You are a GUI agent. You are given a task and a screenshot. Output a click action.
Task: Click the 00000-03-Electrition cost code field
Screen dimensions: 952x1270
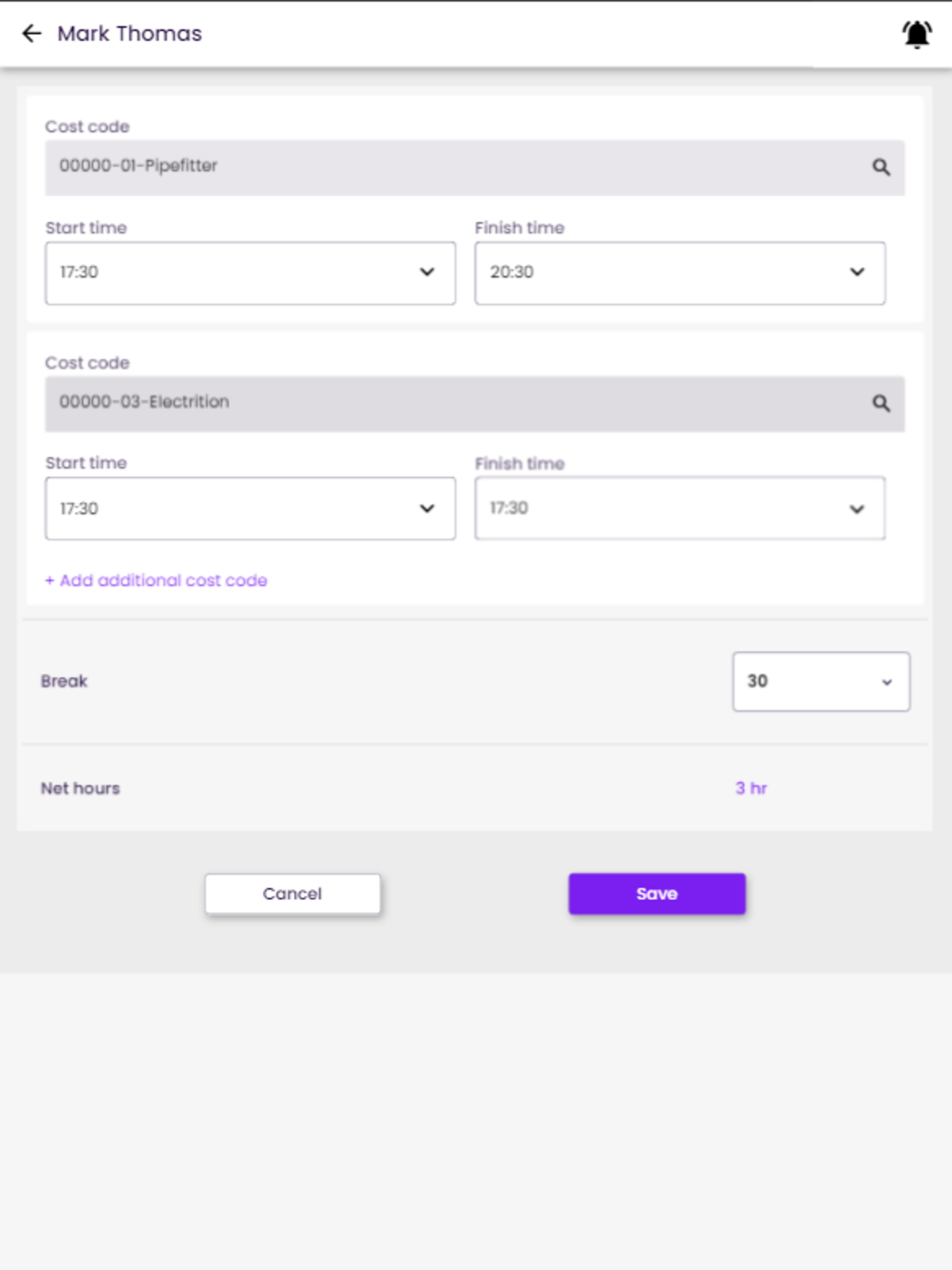click(475, 403)
